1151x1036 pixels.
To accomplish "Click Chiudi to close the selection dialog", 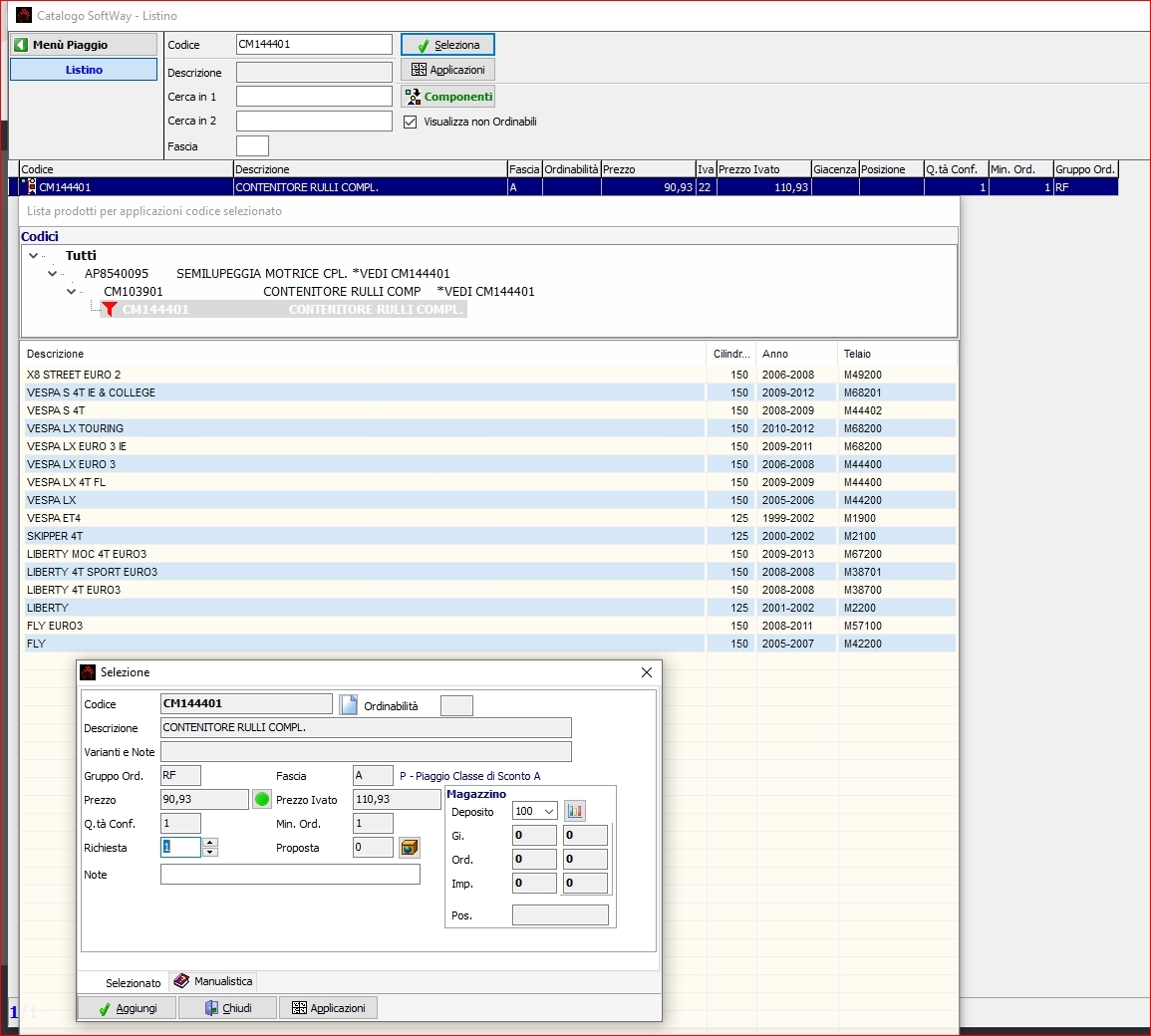I will (x=227, y=1008).
